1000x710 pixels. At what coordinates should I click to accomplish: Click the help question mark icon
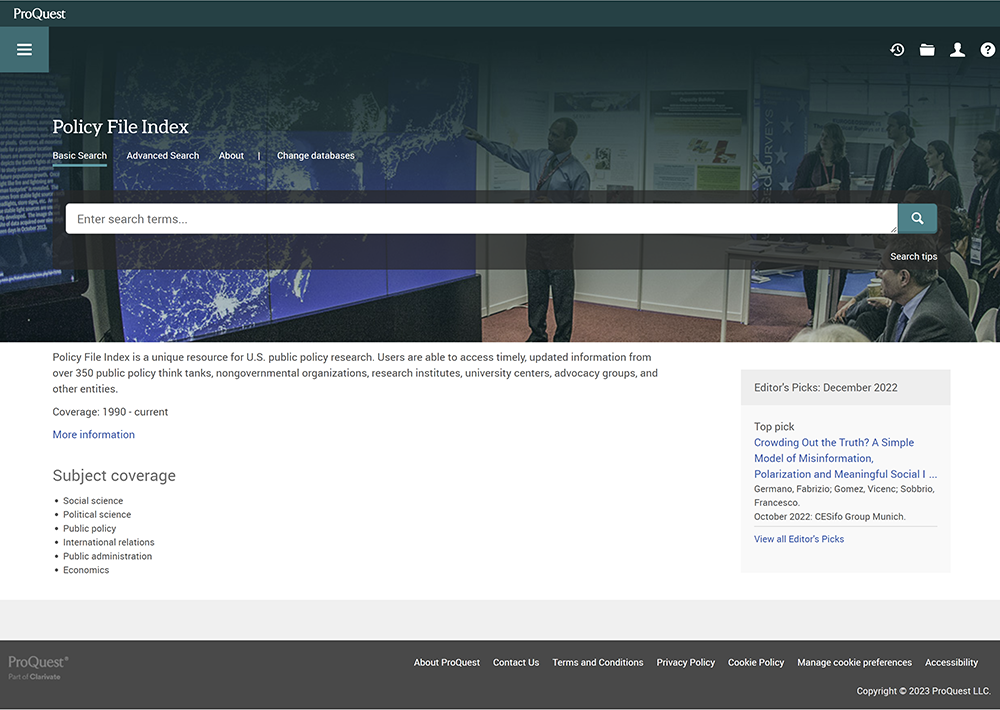tap(987, 50)
